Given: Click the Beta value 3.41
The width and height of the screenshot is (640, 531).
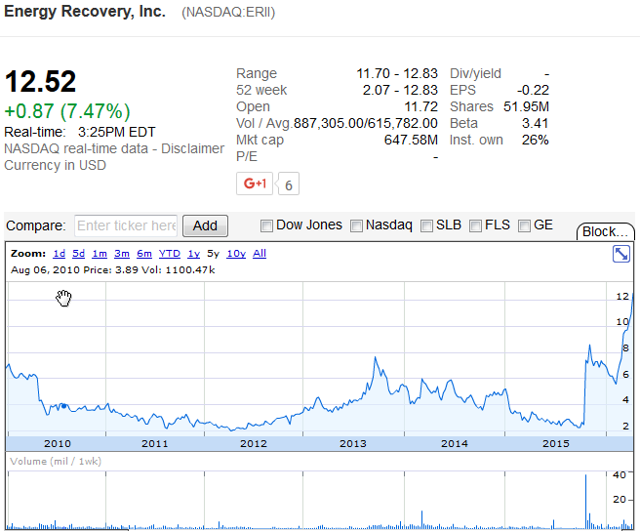Looking at the screenshot, I should coord(536,123).
